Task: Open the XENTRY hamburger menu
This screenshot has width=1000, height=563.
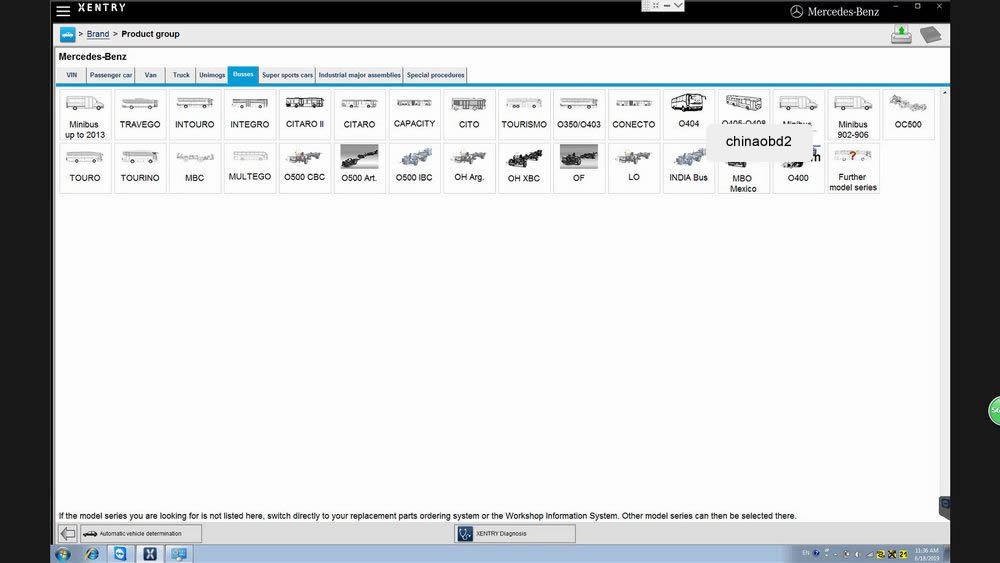Action: [x=63, y=11]
